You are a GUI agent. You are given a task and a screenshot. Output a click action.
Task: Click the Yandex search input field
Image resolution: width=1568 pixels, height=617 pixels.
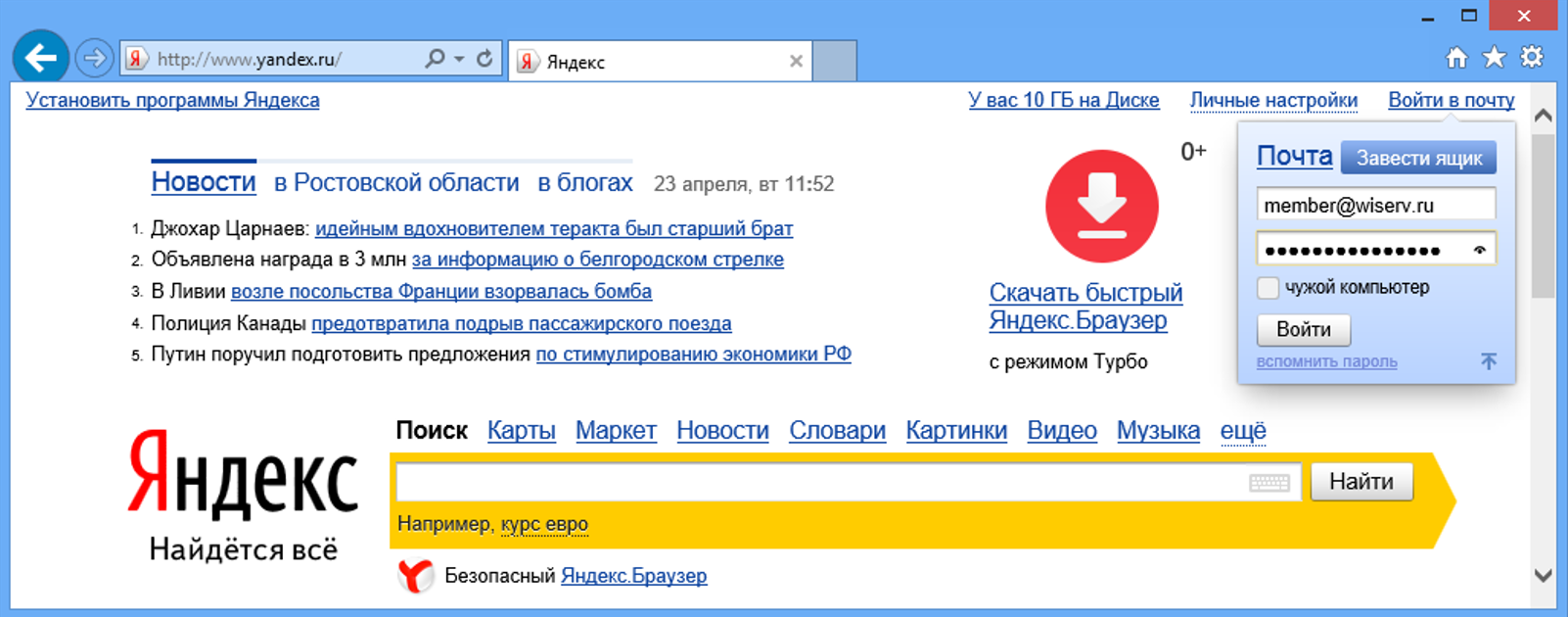820,482
